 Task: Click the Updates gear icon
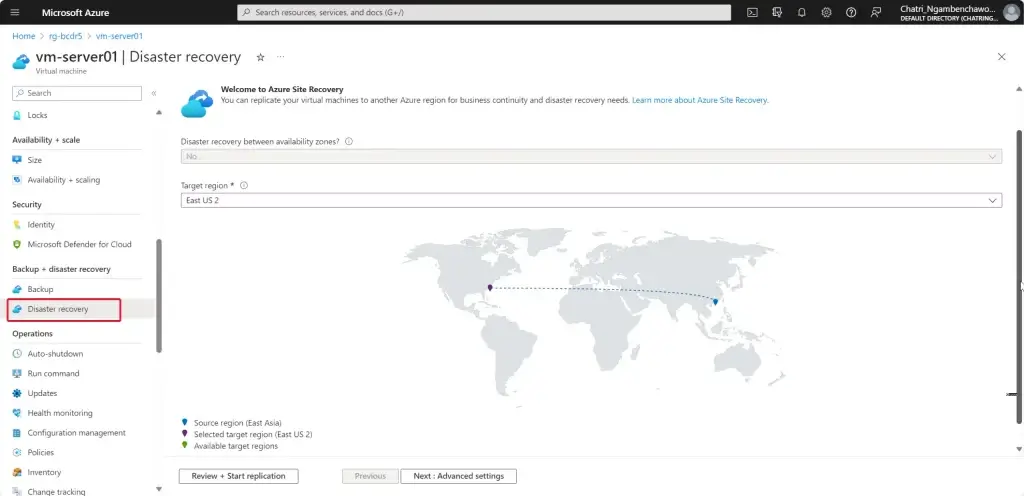tap(17, 393)
